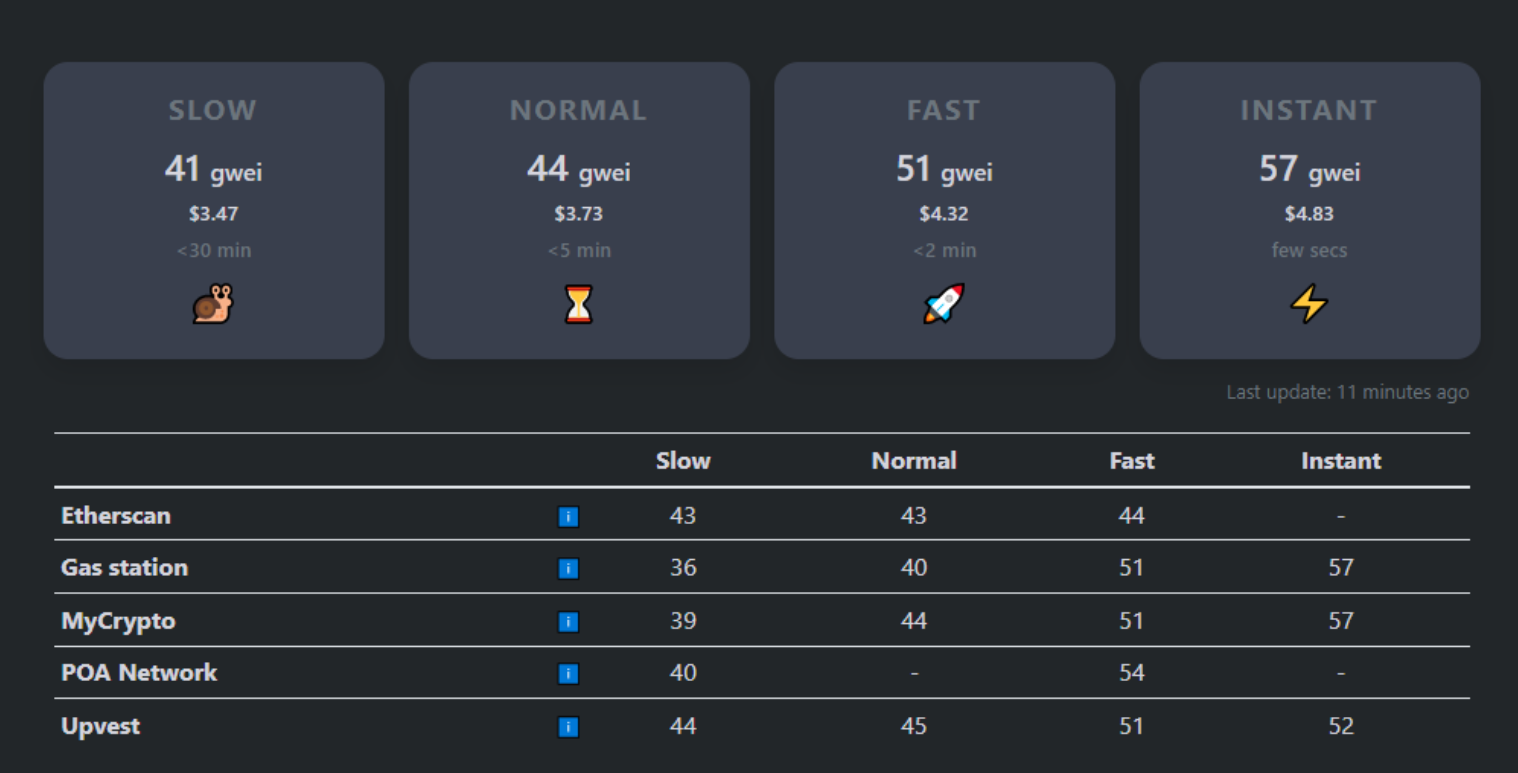Click the Last update timestamp text
The height and width of the screenshot is (773, 1518).
point(1347,392)
